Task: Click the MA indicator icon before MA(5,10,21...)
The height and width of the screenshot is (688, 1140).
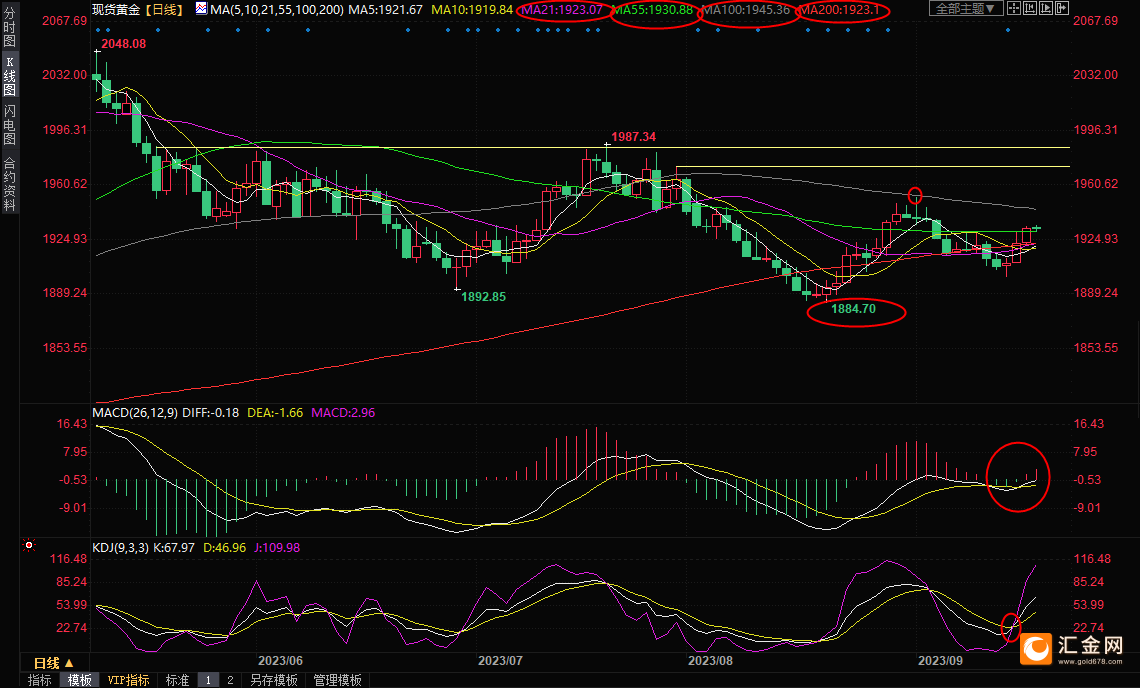Action: (201, 9)
